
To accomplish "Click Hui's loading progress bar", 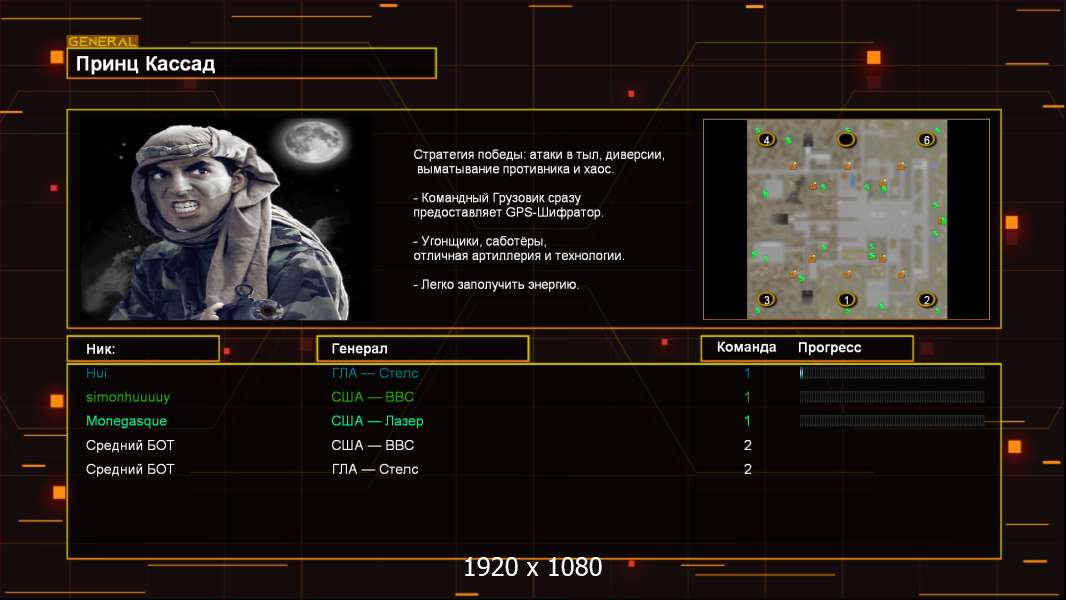I will 892,373.
